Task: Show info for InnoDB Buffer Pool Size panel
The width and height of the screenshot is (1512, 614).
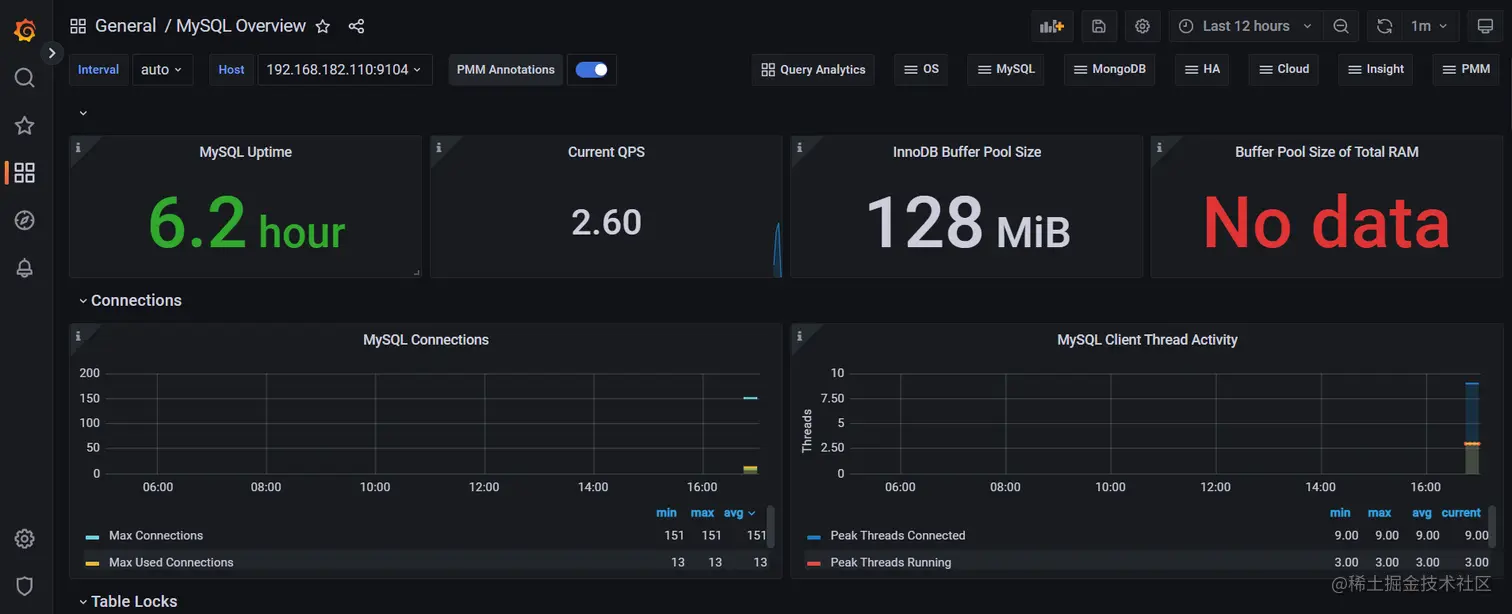Action: (799, 147)
